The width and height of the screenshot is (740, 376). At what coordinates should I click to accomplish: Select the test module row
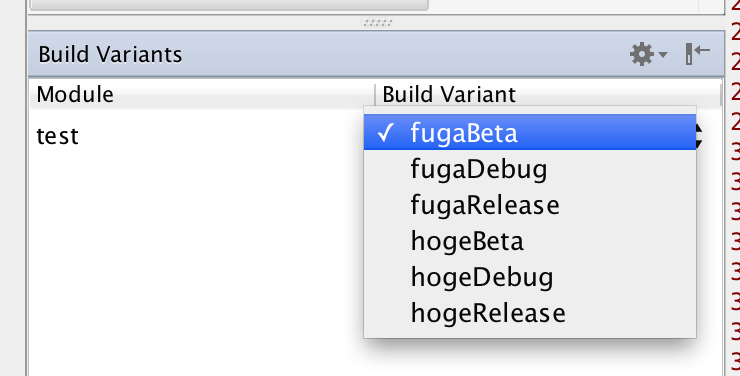(197, 136)
